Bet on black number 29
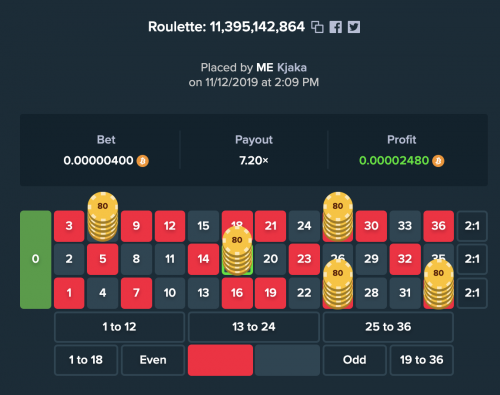Image resolution: width=500 pixels, height=395 pixels. click(371, 259)
